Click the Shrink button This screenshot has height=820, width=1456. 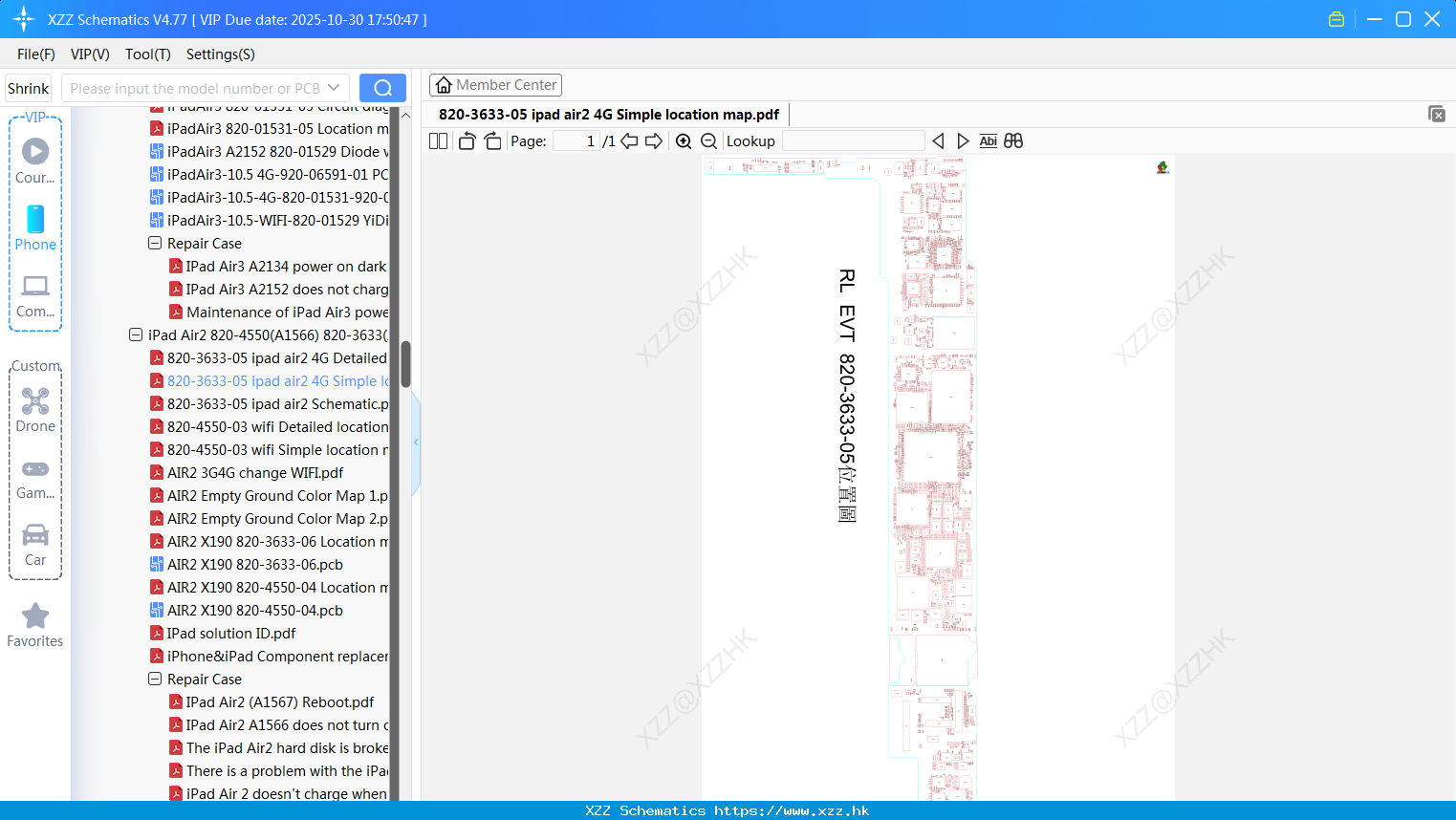point(29,88)
